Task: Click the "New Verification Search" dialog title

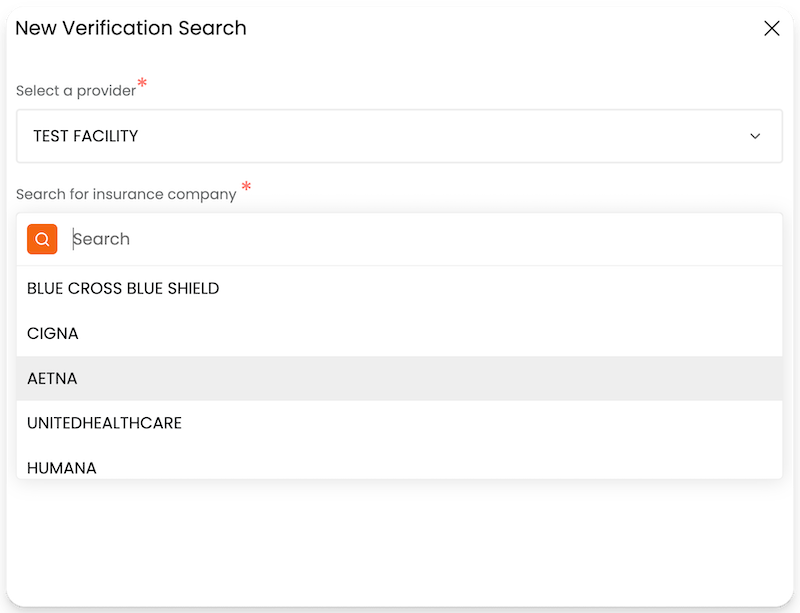Action: click(x=131, y=28)
